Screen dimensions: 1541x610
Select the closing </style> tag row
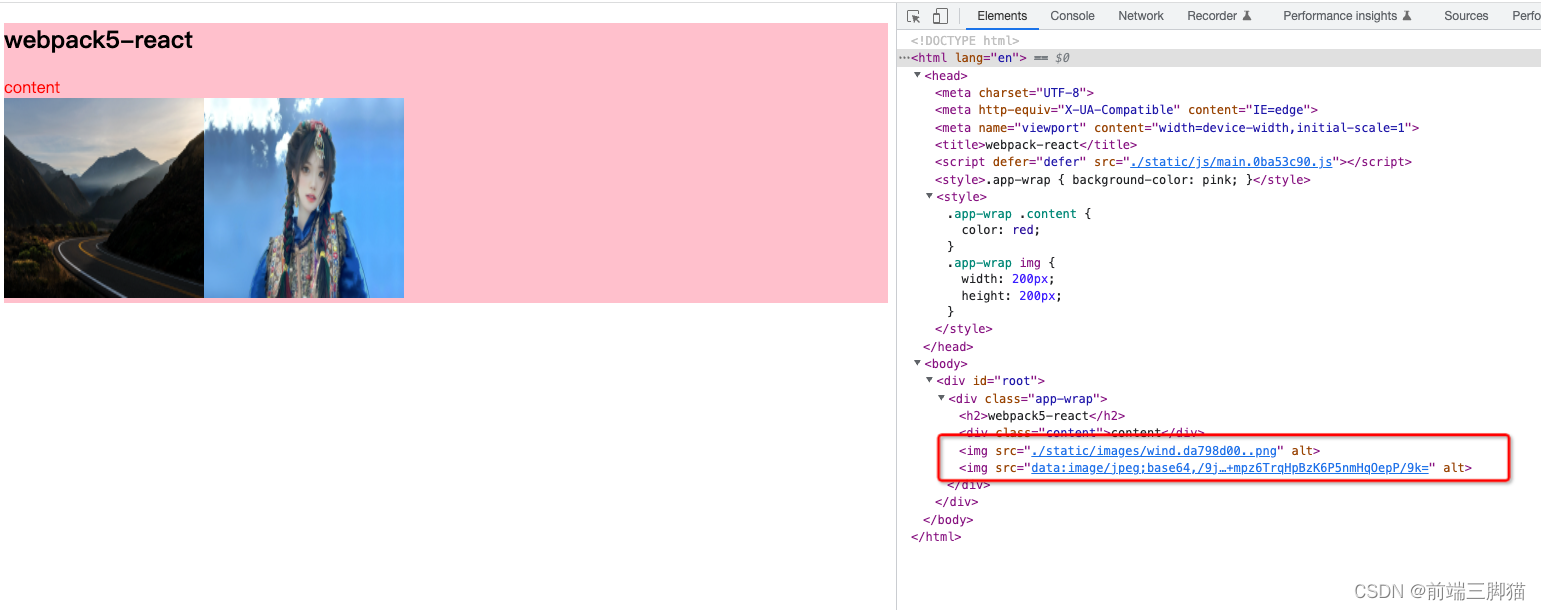pyautogui.click(x=964, y=329)
